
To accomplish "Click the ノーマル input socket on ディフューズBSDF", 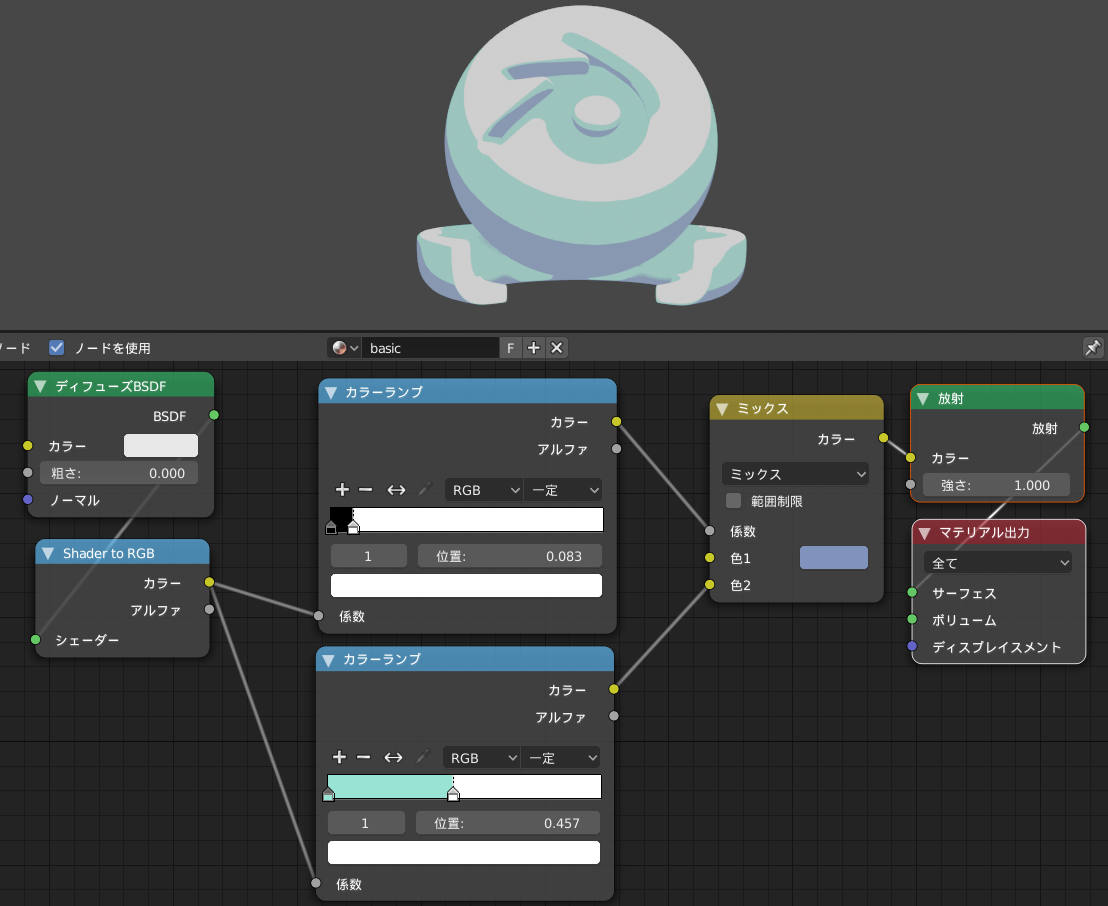I will pos(28,500).
